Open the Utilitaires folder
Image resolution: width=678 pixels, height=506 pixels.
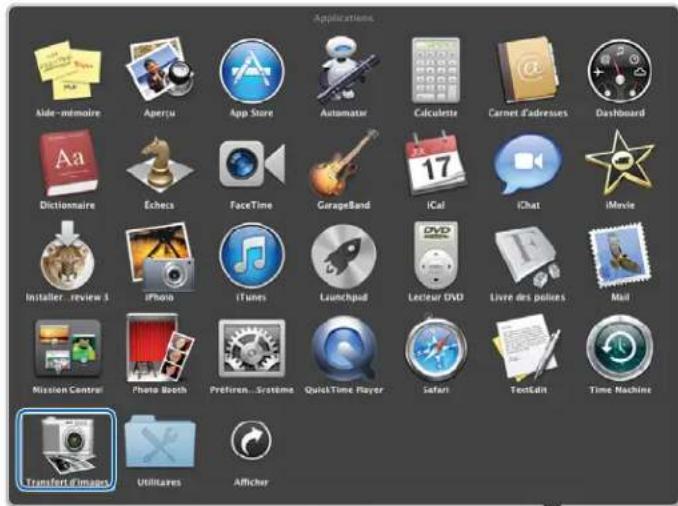(x=160, y=441)
